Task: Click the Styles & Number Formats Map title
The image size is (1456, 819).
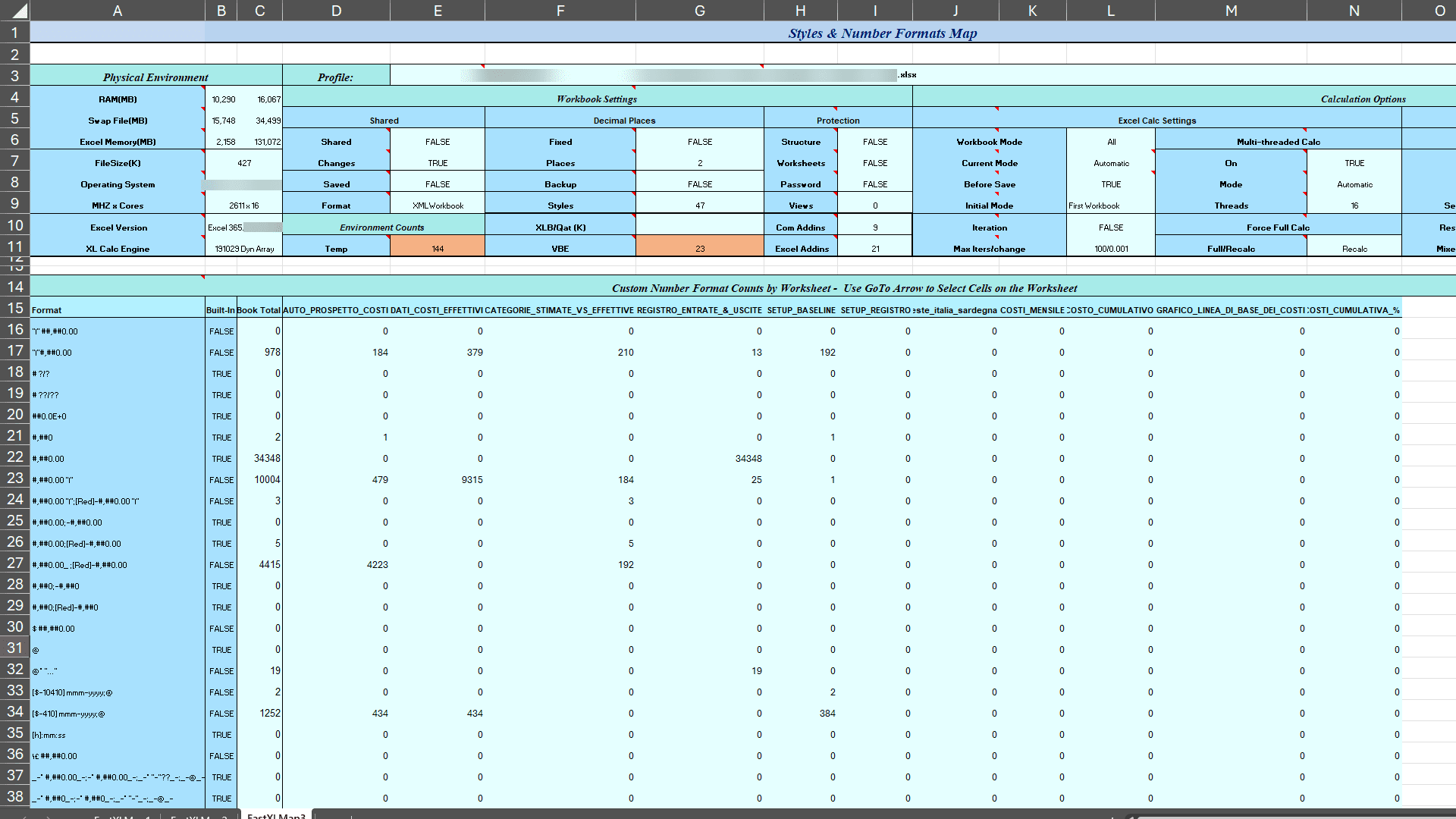Action: pyautogui.click(x=883, y=33)
